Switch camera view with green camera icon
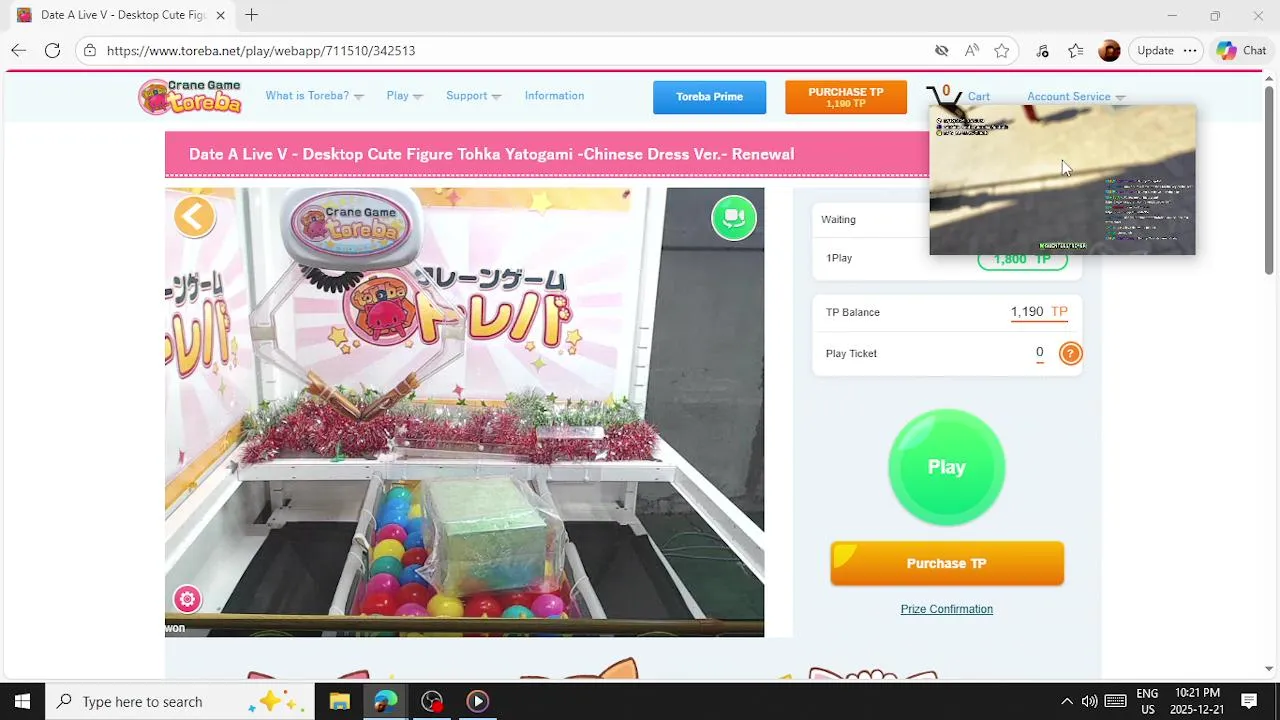Image resolution: width=1280 pixels, height=720 pixels. point(734,218)
